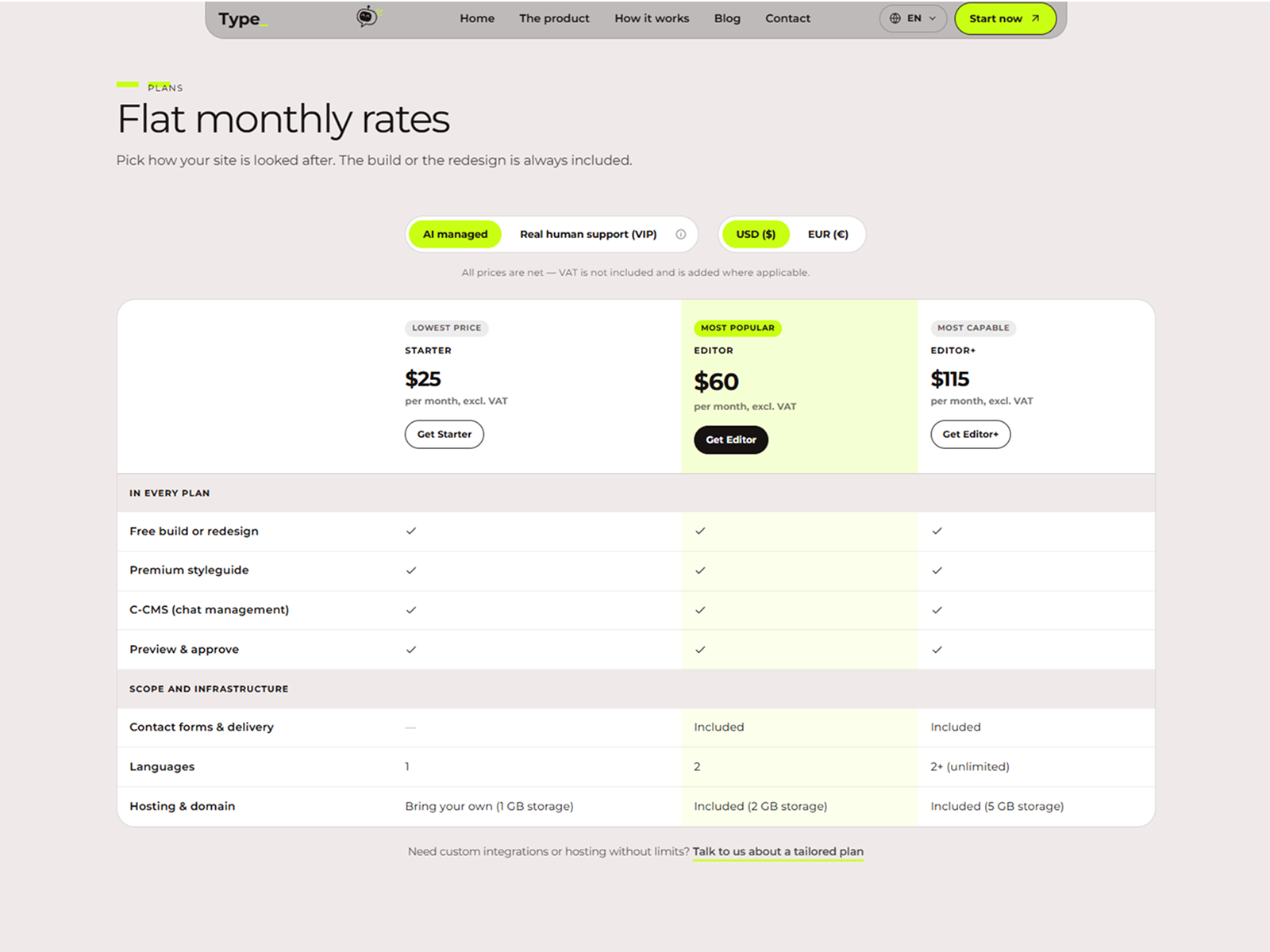The width and height of the screenshot is (1270, 952).
Task: Click the Get Editor button
Action: coord(731,440)
